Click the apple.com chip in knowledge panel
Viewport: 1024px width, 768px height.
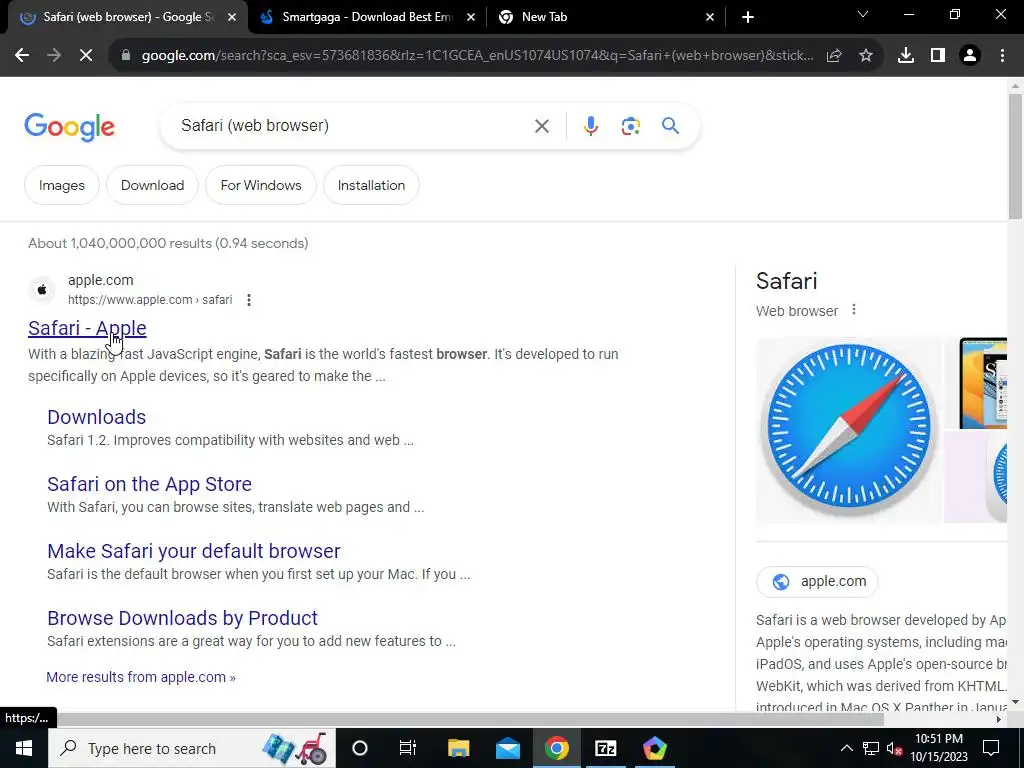point(817,581)
